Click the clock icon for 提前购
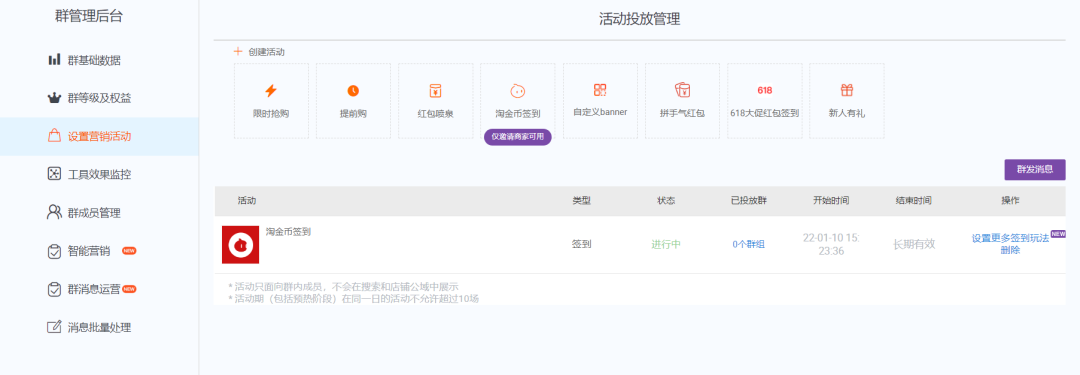 [x=353, y=90]
